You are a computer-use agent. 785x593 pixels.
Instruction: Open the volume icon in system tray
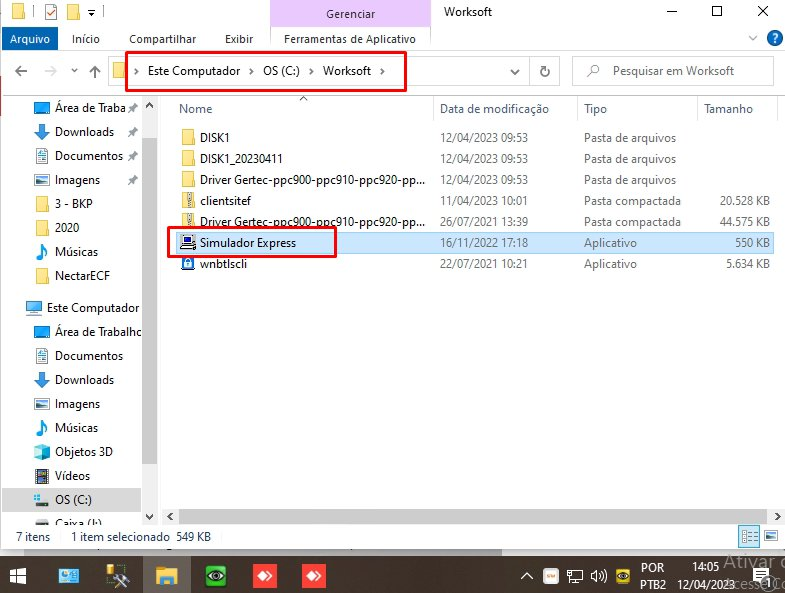pyautogui.click(x=599, y=576)
